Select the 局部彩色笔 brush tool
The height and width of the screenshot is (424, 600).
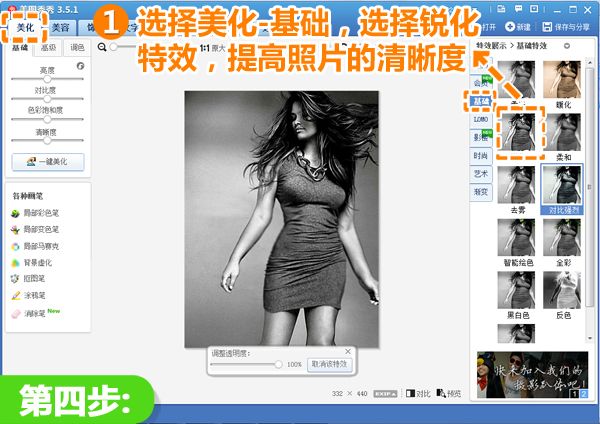point(35,213)
